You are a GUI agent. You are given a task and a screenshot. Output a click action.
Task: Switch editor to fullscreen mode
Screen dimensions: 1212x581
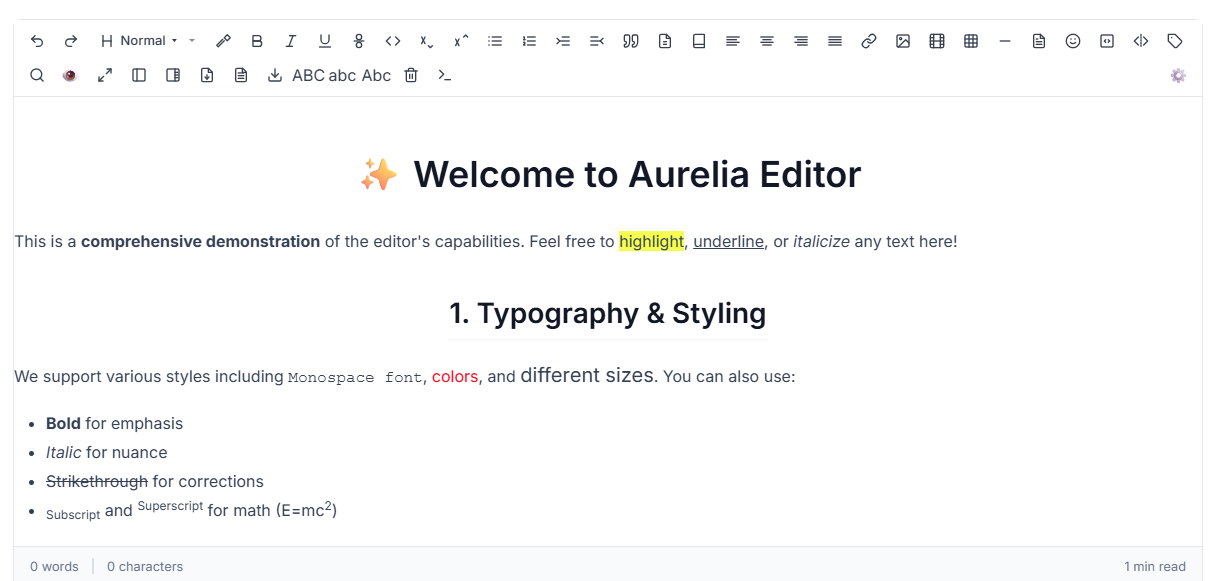pos(105,75)
